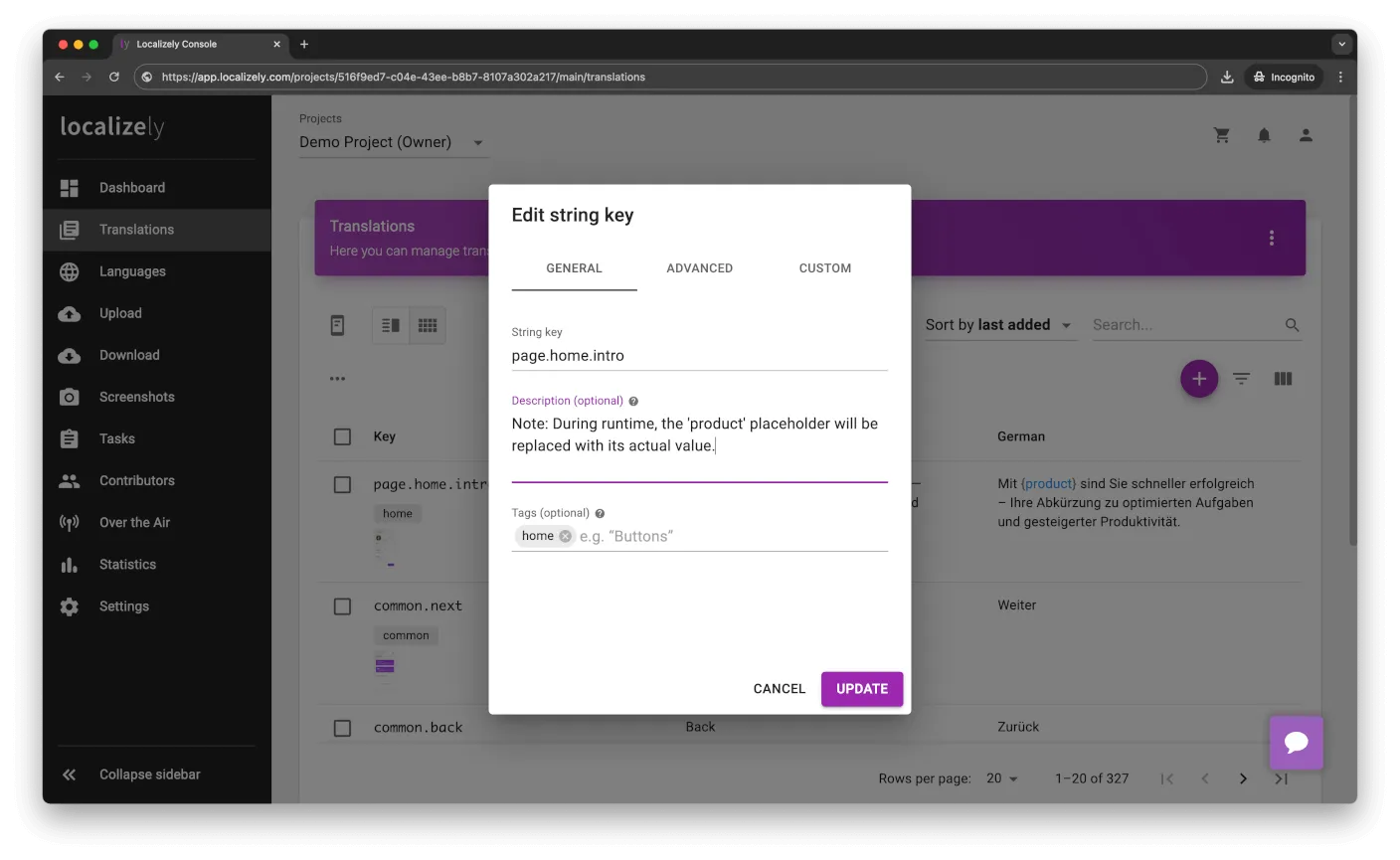Click the Cancel button
This screenshot has width=1400, height=860.
pos(780,689)
